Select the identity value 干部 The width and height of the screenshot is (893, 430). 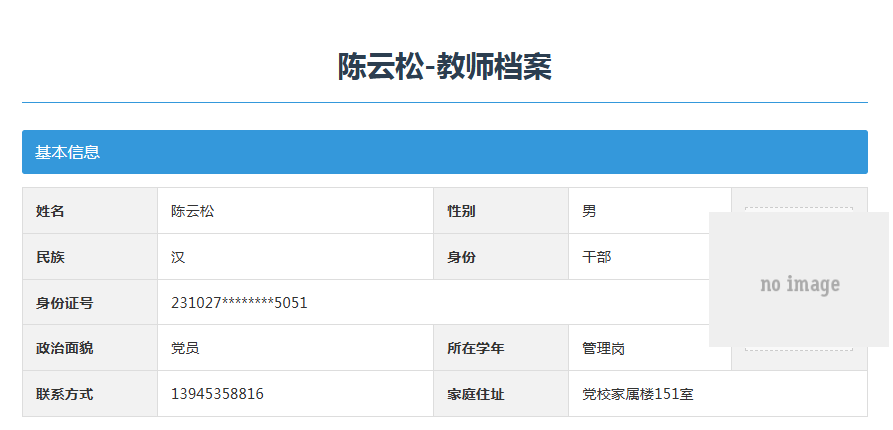[x=597, y=257]
